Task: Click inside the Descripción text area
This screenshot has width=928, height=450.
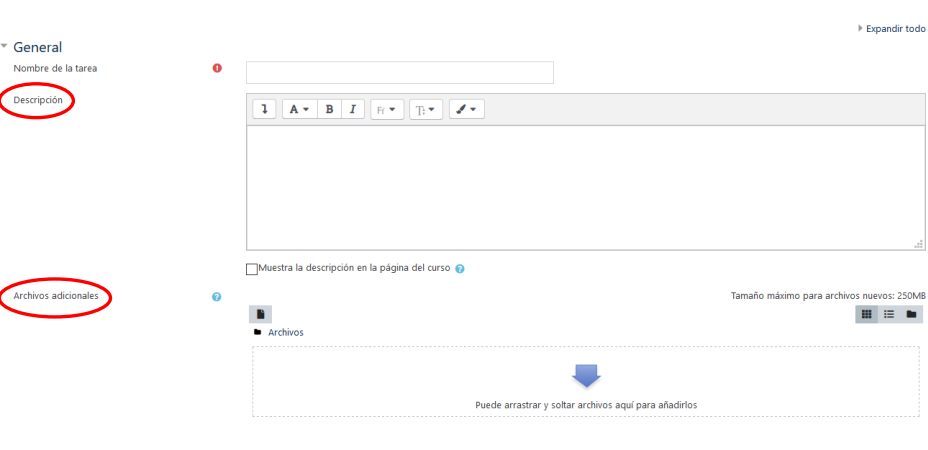Action: point(585,187)
